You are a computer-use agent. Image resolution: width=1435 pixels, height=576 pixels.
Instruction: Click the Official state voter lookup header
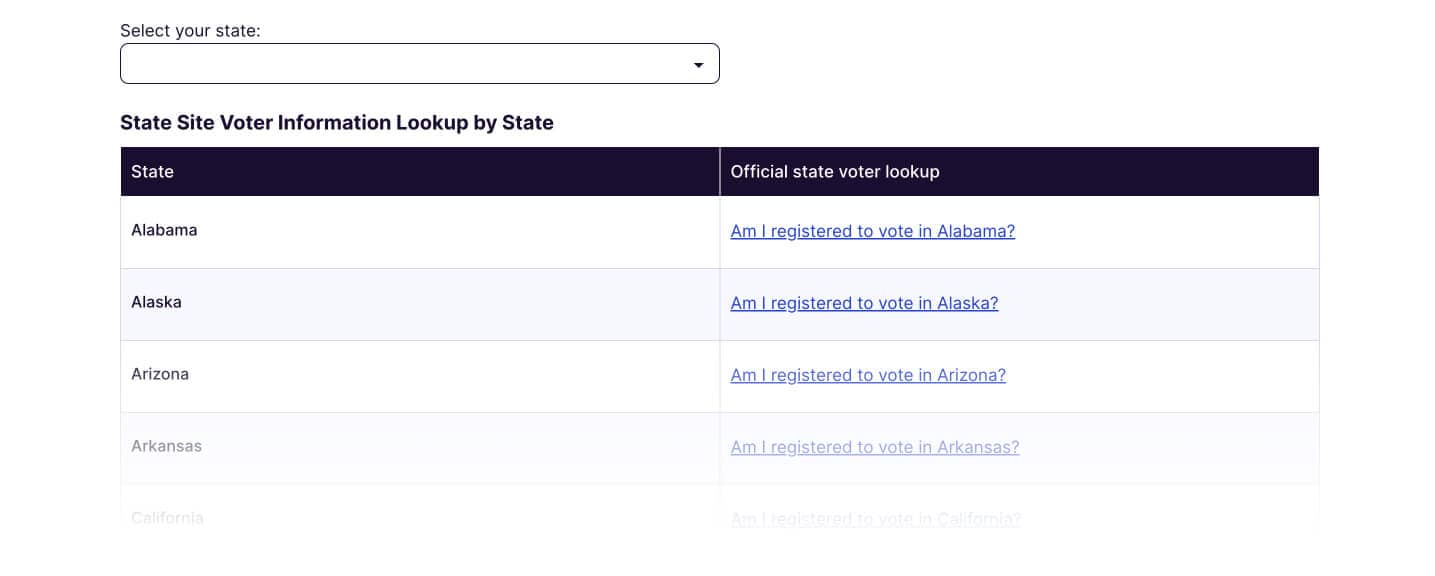click(1019, 172)
